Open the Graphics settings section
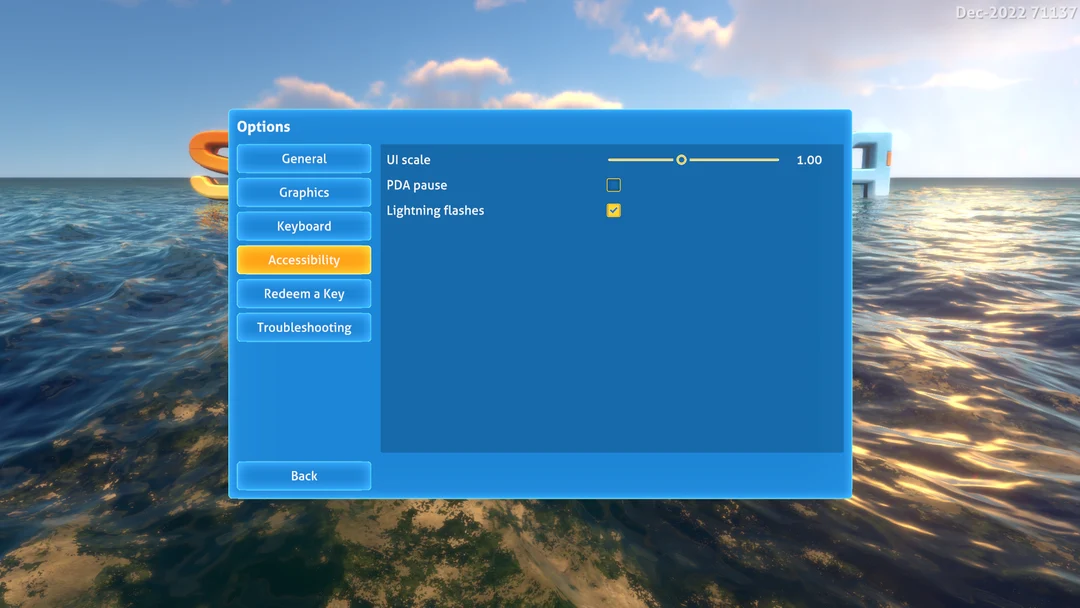1080x608 pixels. pyautogui.click(x=304, y=192)
